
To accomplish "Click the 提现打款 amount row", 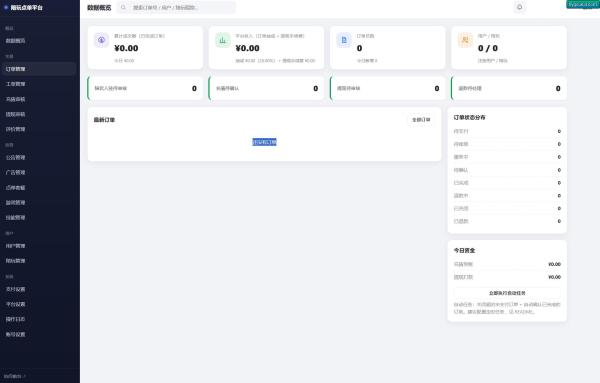I will point(507,277).
